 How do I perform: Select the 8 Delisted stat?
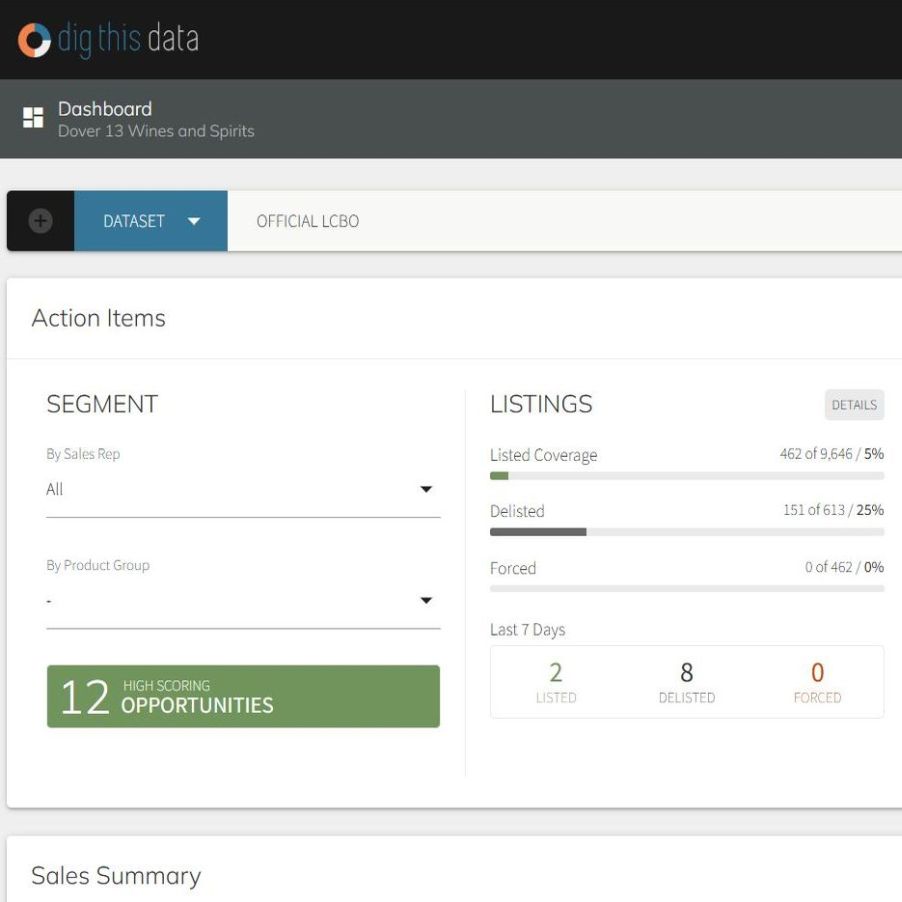click(687, 682)
